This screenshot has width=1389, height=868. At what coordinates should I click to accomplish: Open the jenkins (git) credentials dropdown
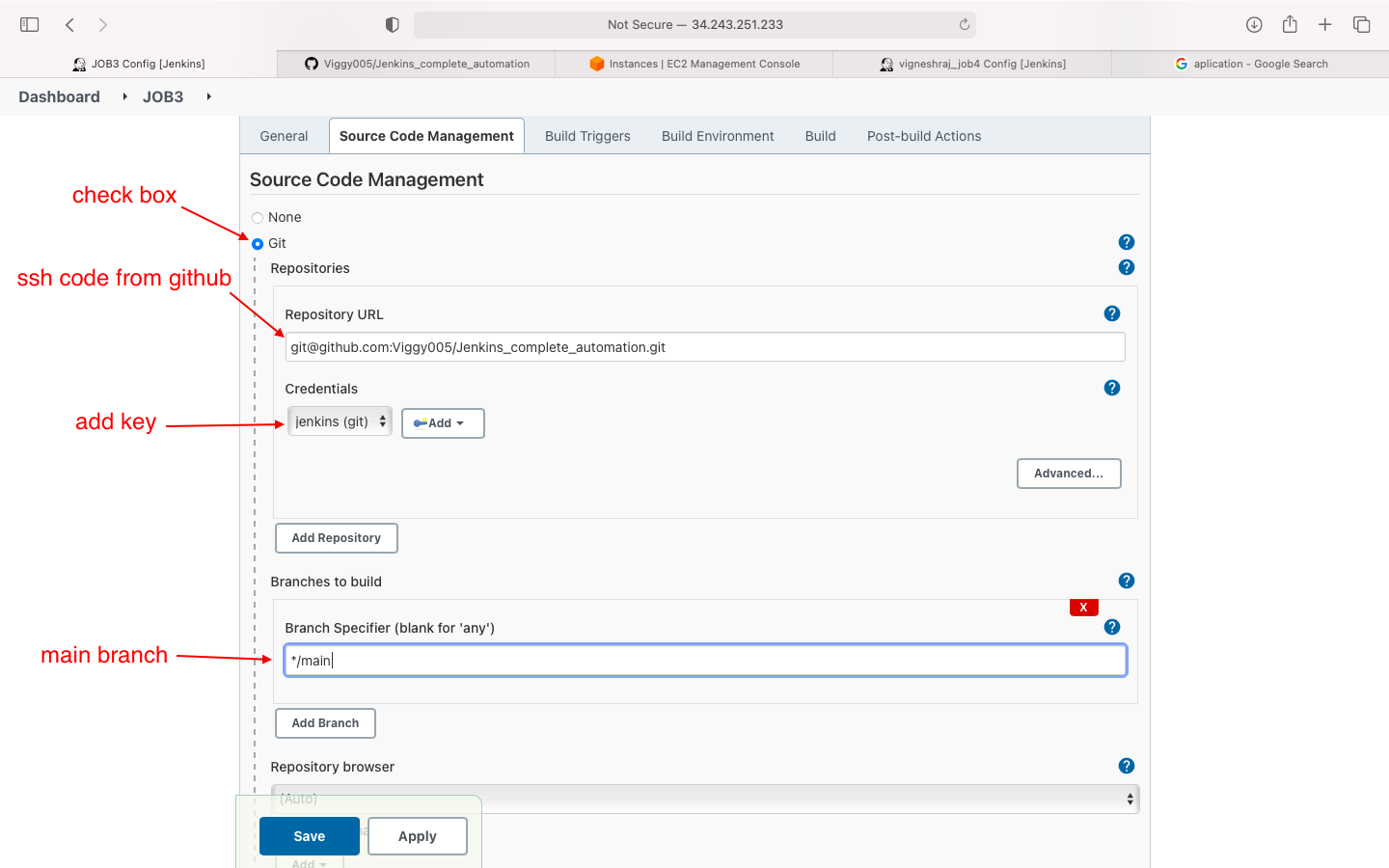[x=340, y=421]
